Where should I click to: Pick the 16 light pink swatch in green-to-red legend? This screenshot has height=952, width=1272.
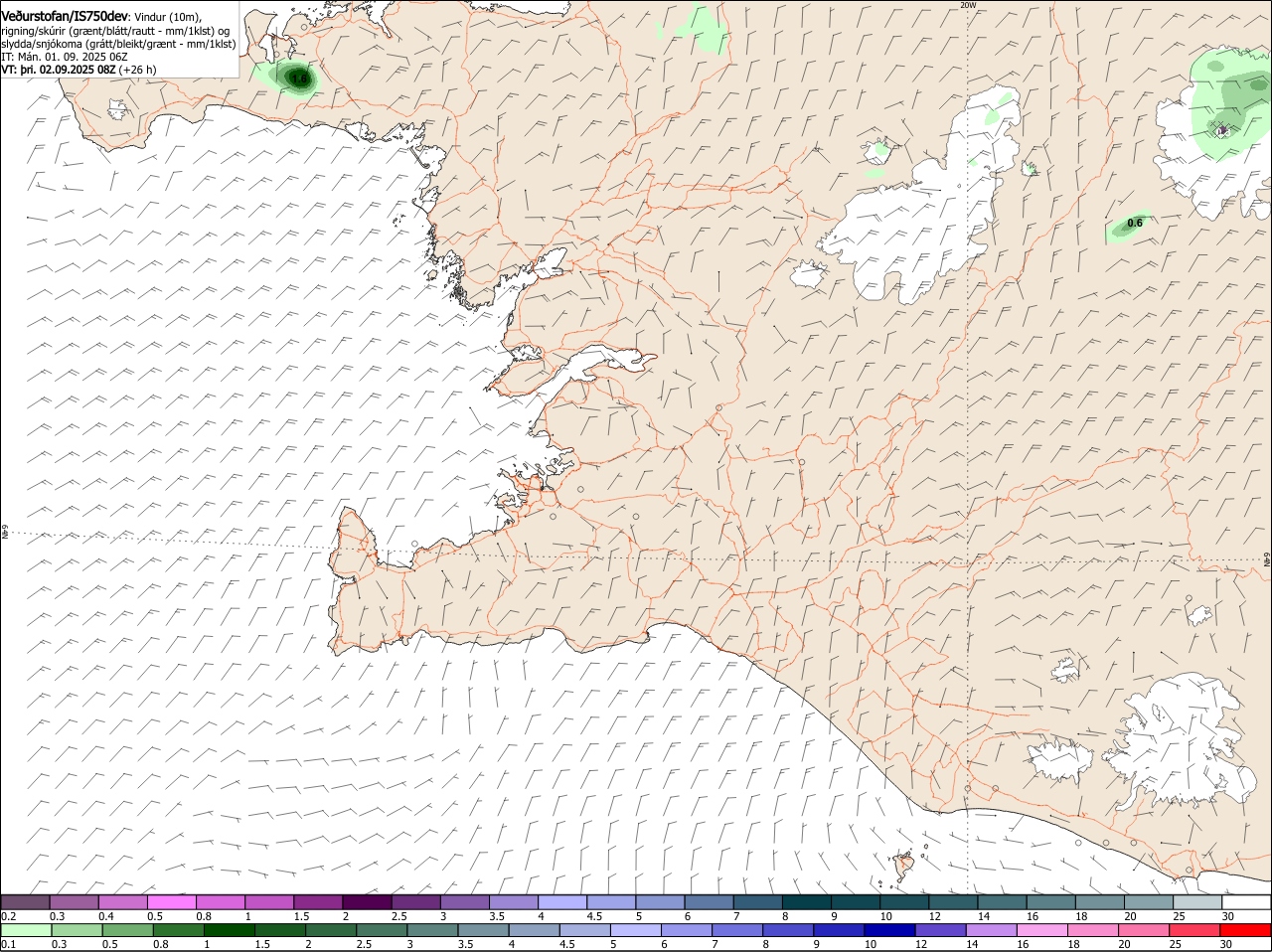1040,930
